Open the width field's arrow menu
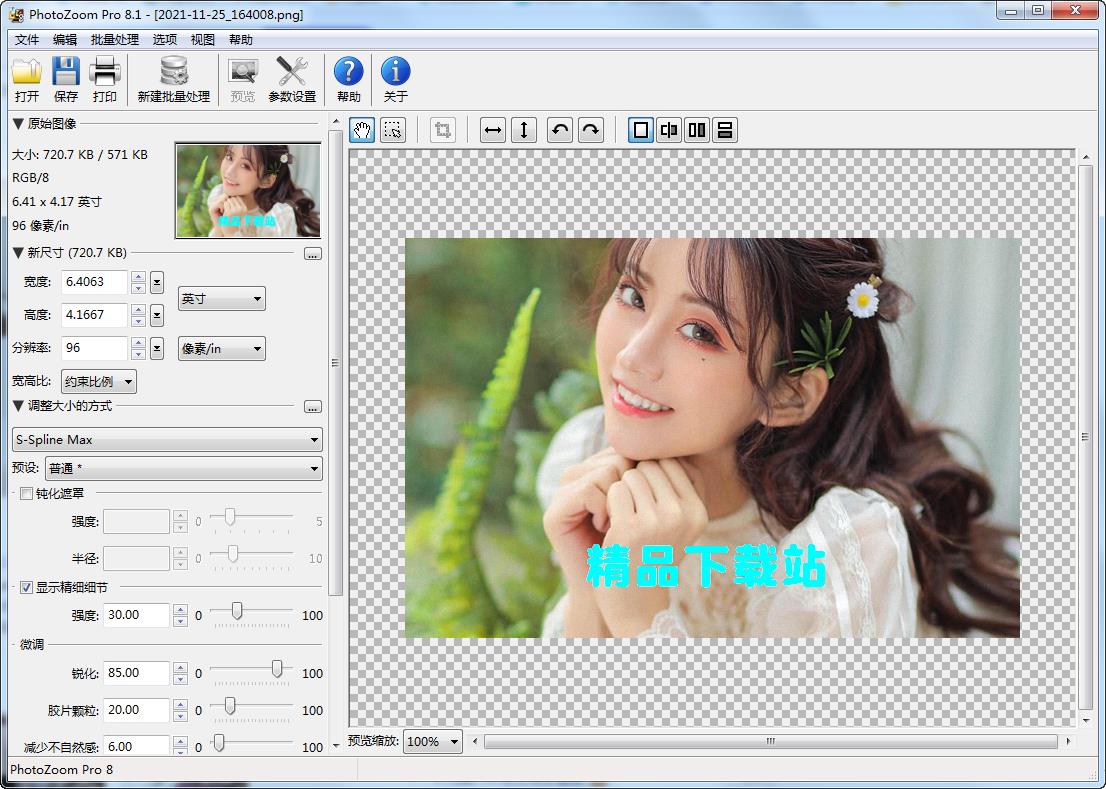The width and height of the screenshot is (1106, 789). 157,282
